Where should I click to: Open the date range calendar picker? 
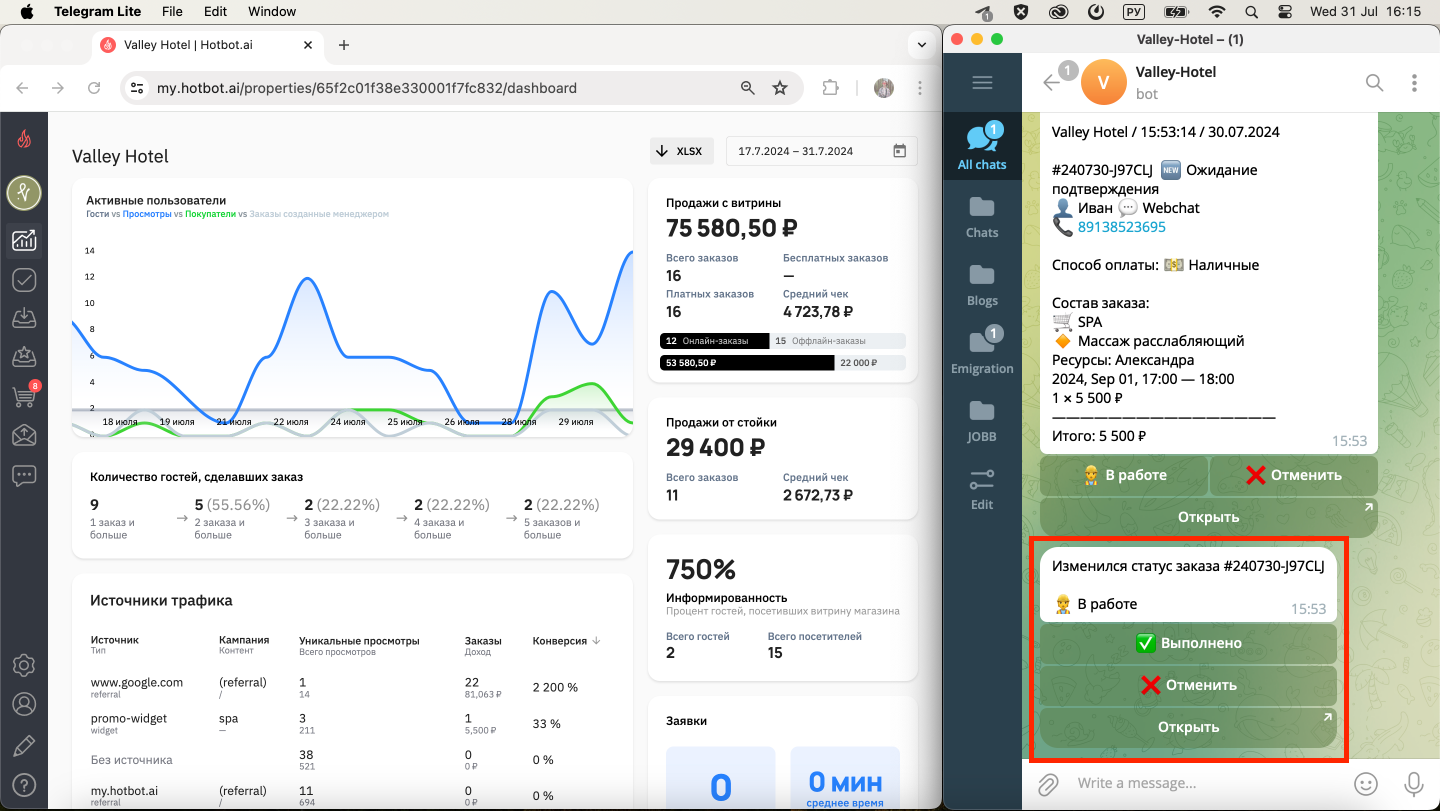[899, 151]
